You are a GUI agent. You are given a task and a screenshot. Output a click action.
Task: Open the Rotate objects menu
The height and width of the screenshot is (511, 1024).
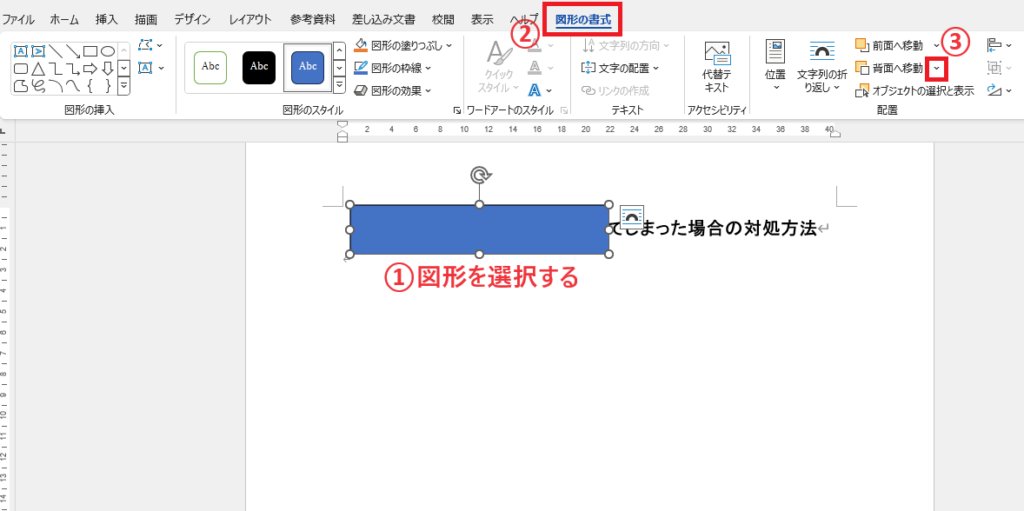997,90
